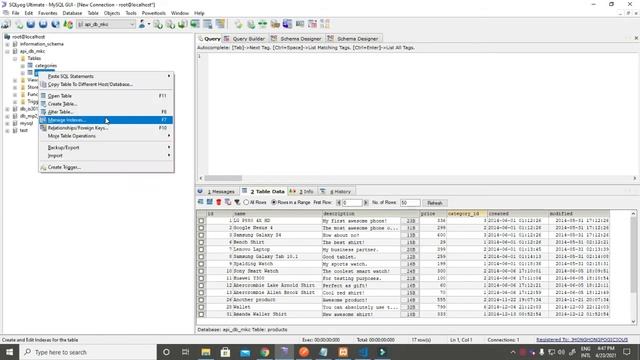Click the Cortana circle taskbar icon

click(166, 352)
